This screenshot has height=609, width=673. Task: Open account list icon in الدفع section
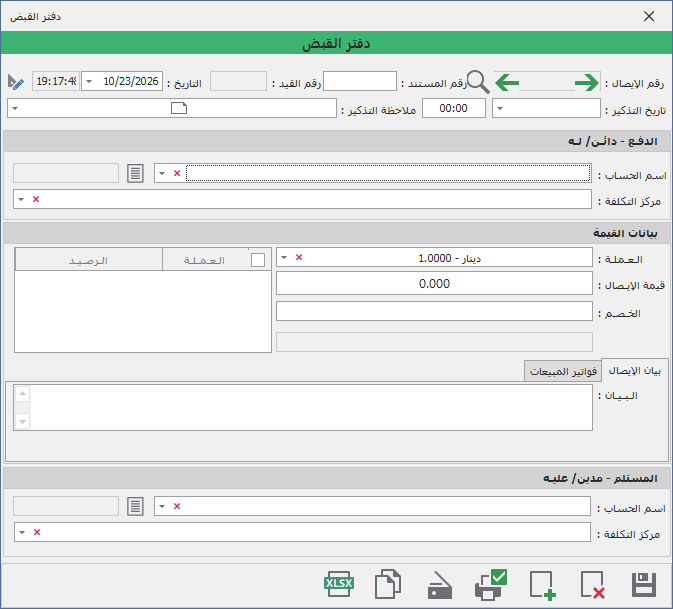[x=135, y=173]
